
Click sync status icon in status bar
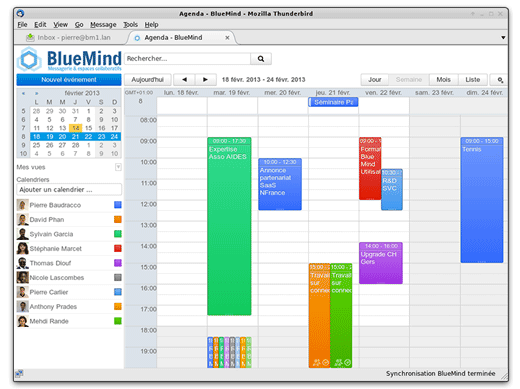click(x=19, y=373)
